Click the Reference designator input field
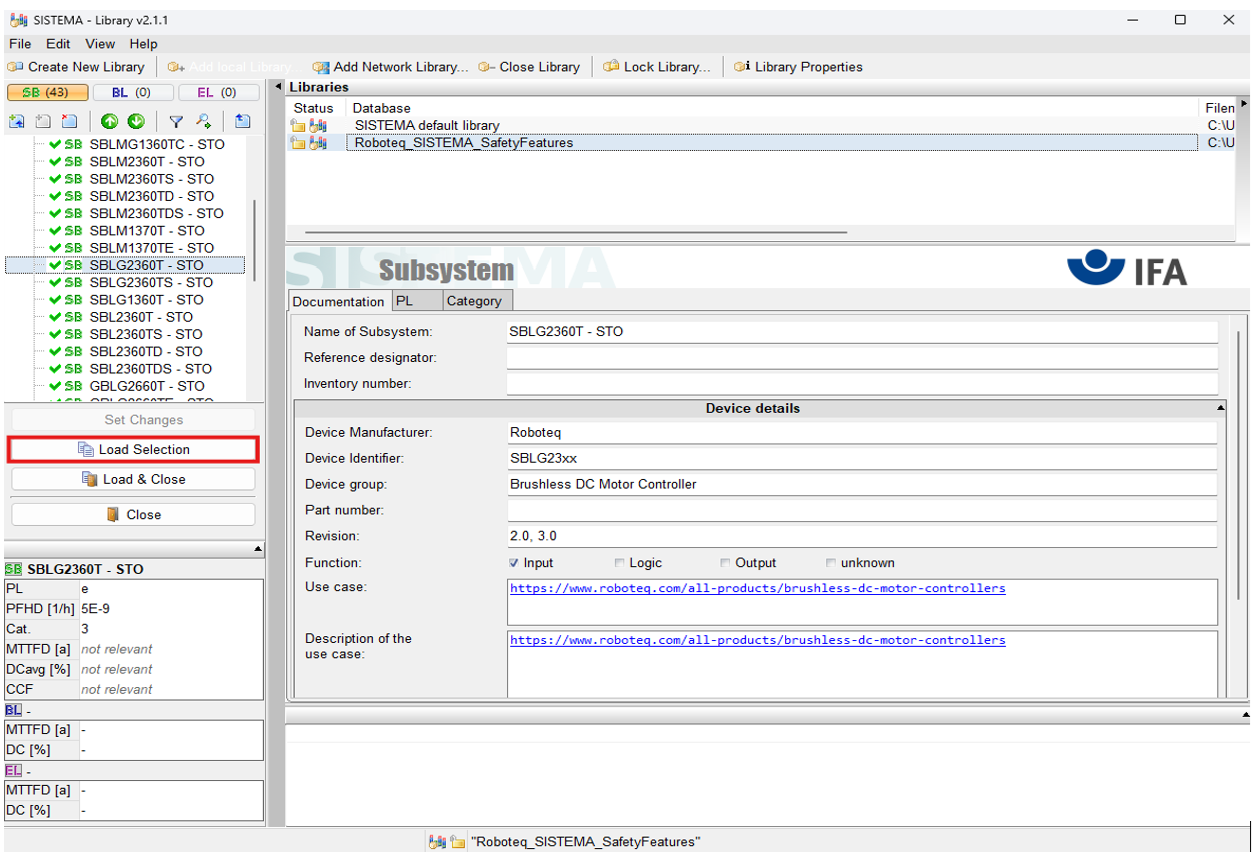This screenshot has height=854, width=1254. (862, 358)
